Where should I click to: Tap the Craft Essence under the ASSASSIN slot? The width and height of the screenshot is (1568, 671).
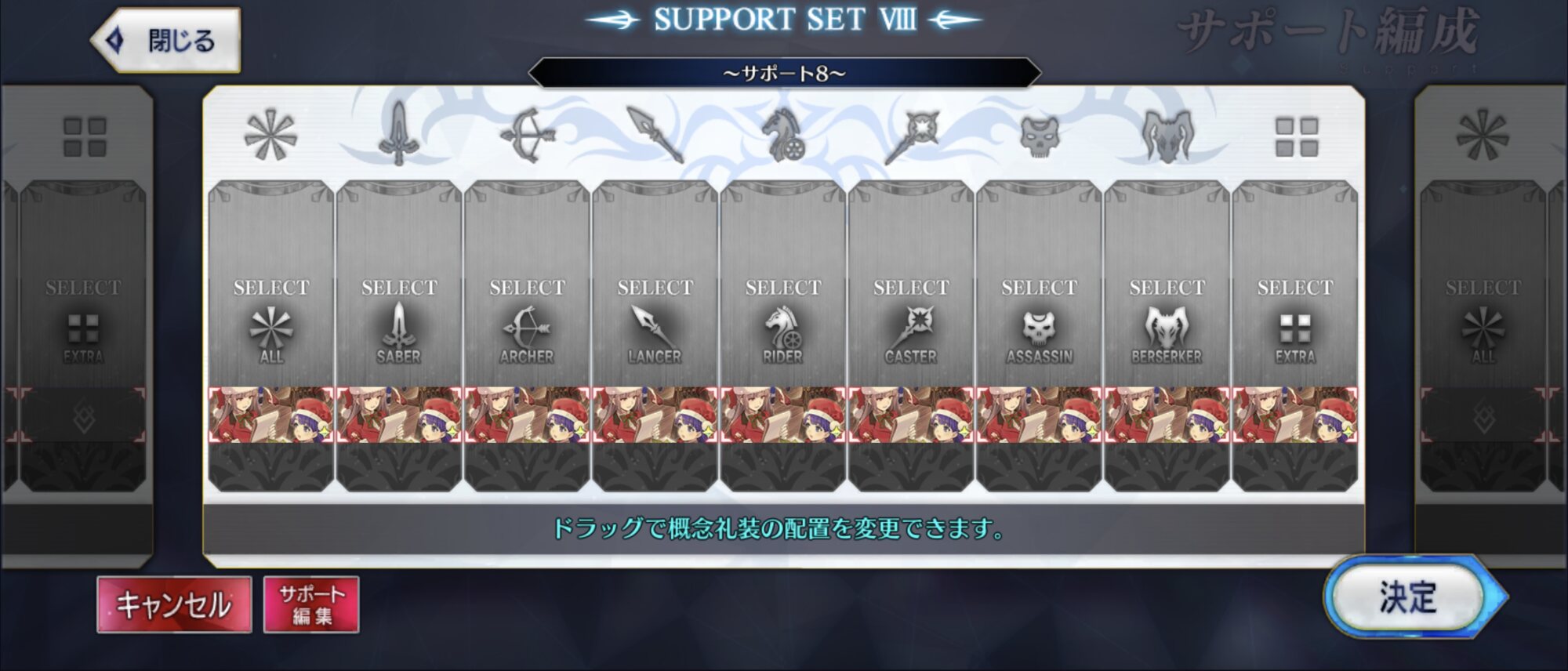[x=1039, y=415]
